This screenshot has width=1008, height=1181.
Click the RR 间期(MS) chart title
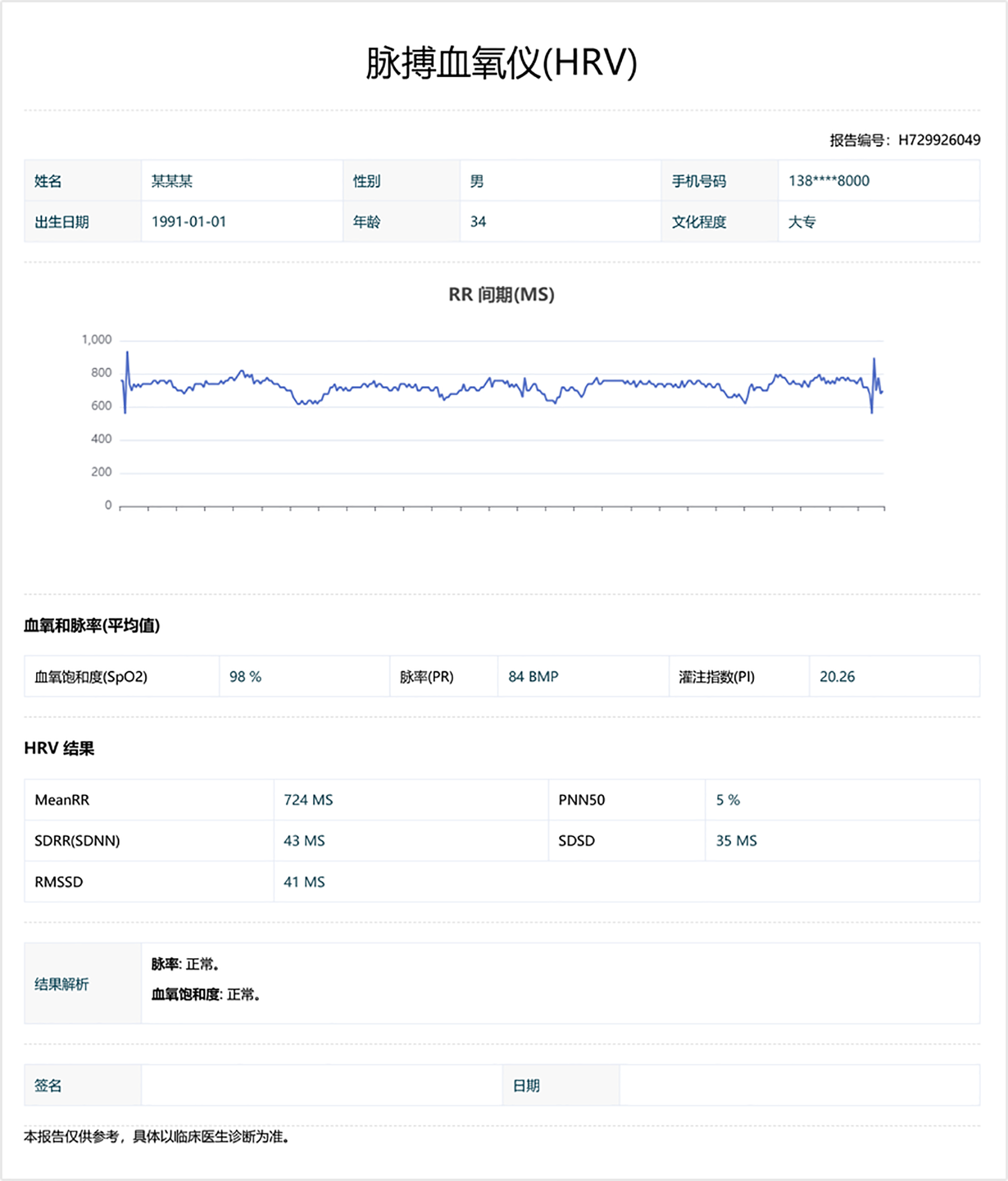point(501,295)
